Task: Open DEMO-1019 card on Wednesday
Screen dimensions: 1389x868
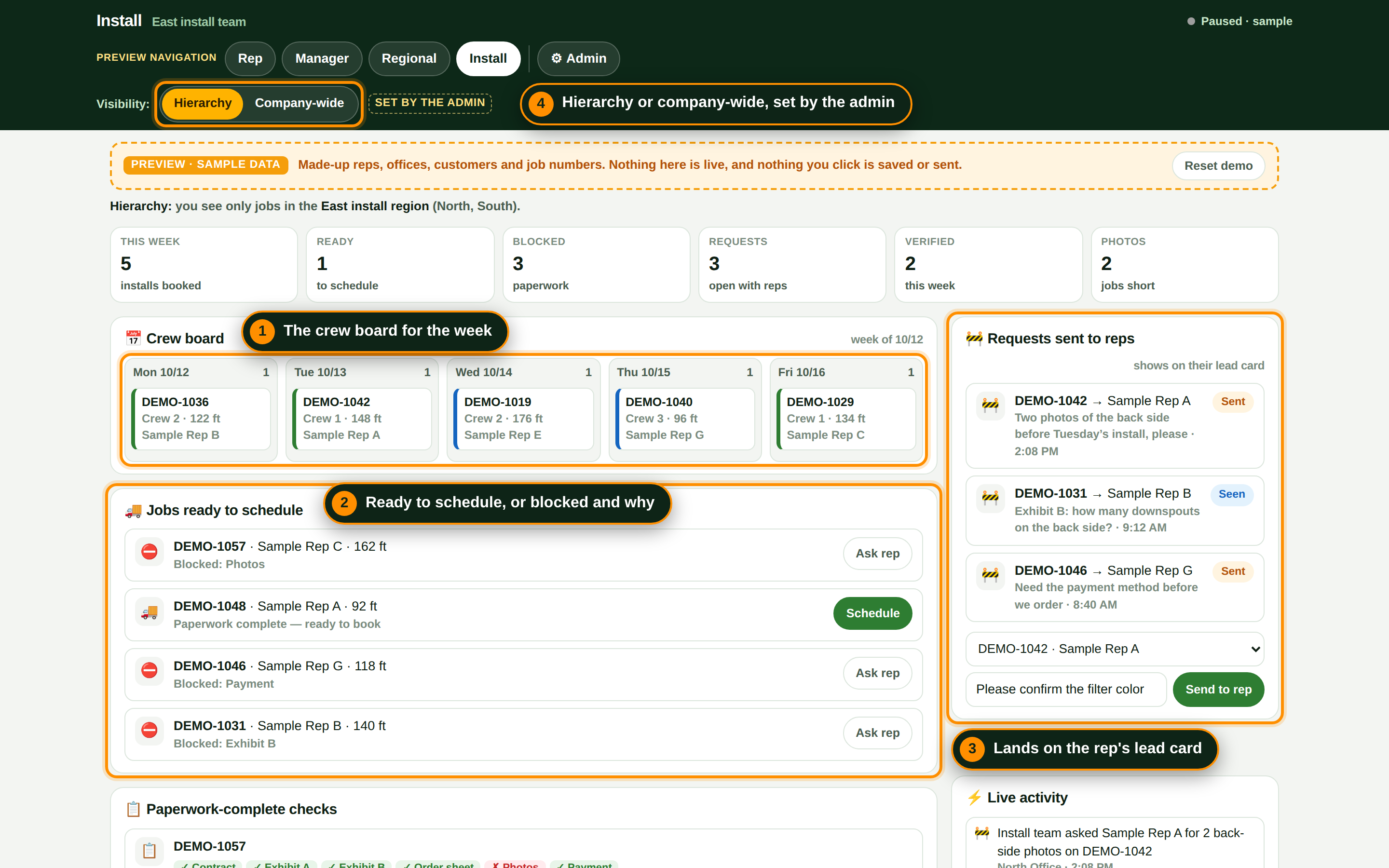Action: click(523, 419)
